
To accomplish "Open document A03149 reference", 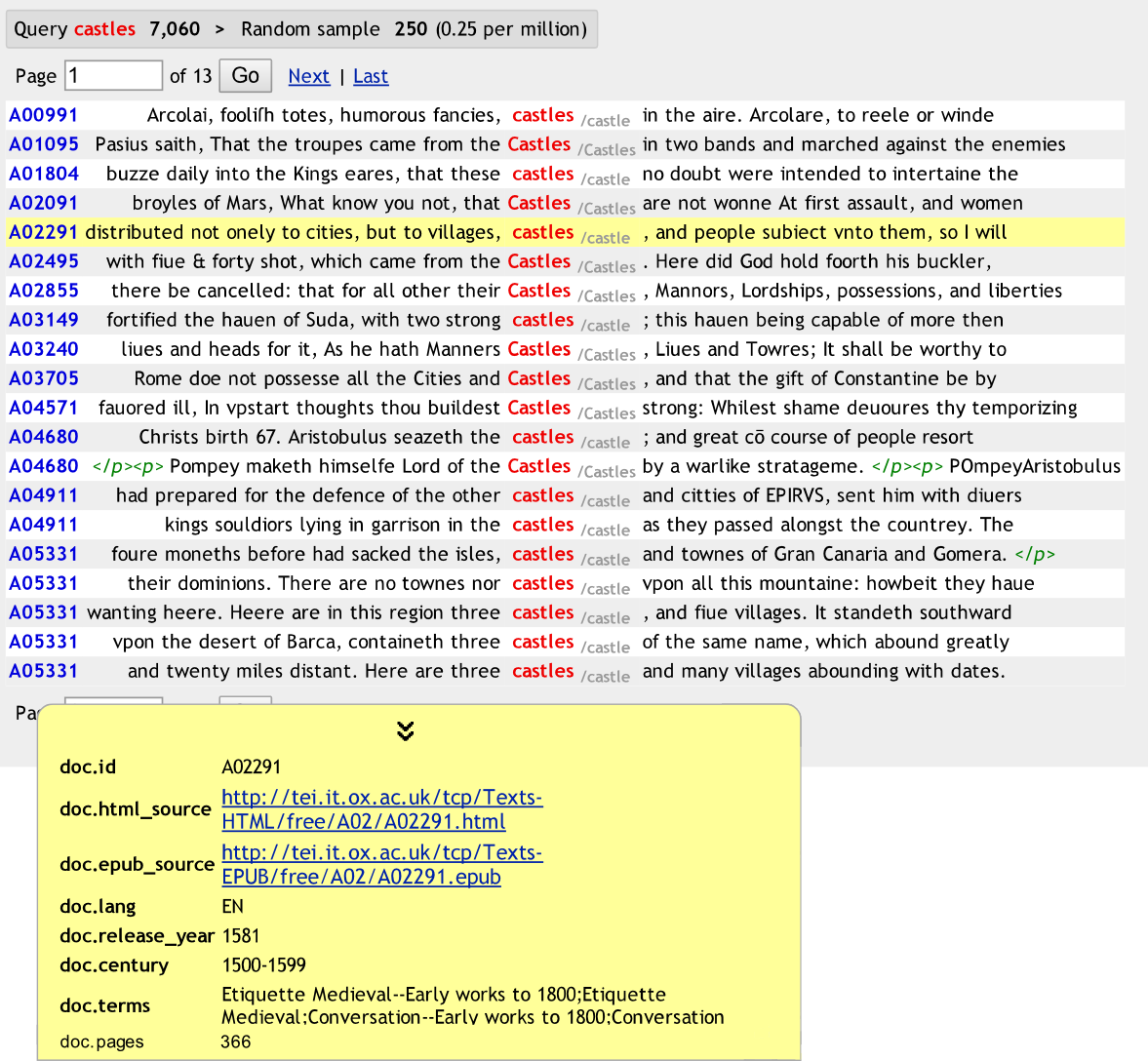I will (44, 320).
